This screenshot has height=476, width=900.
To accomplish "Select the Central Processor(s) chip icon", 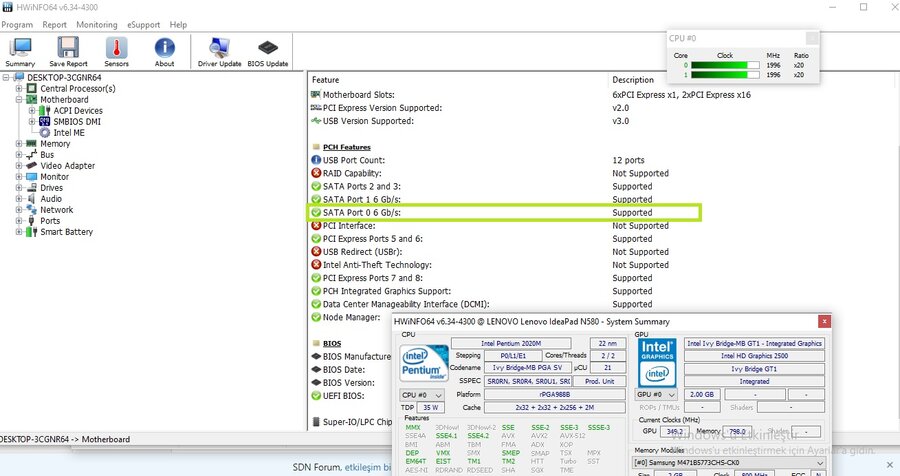I will tap(32, 88).
